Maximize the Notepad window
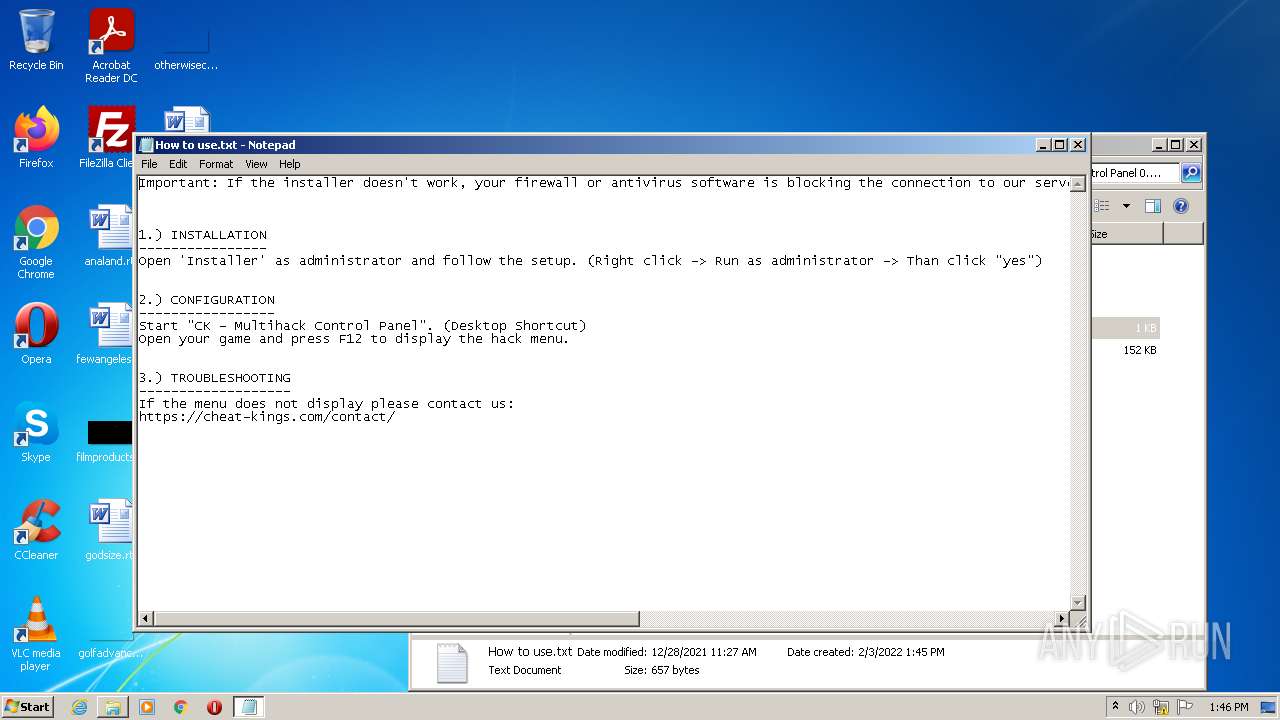 (1060, 145)
